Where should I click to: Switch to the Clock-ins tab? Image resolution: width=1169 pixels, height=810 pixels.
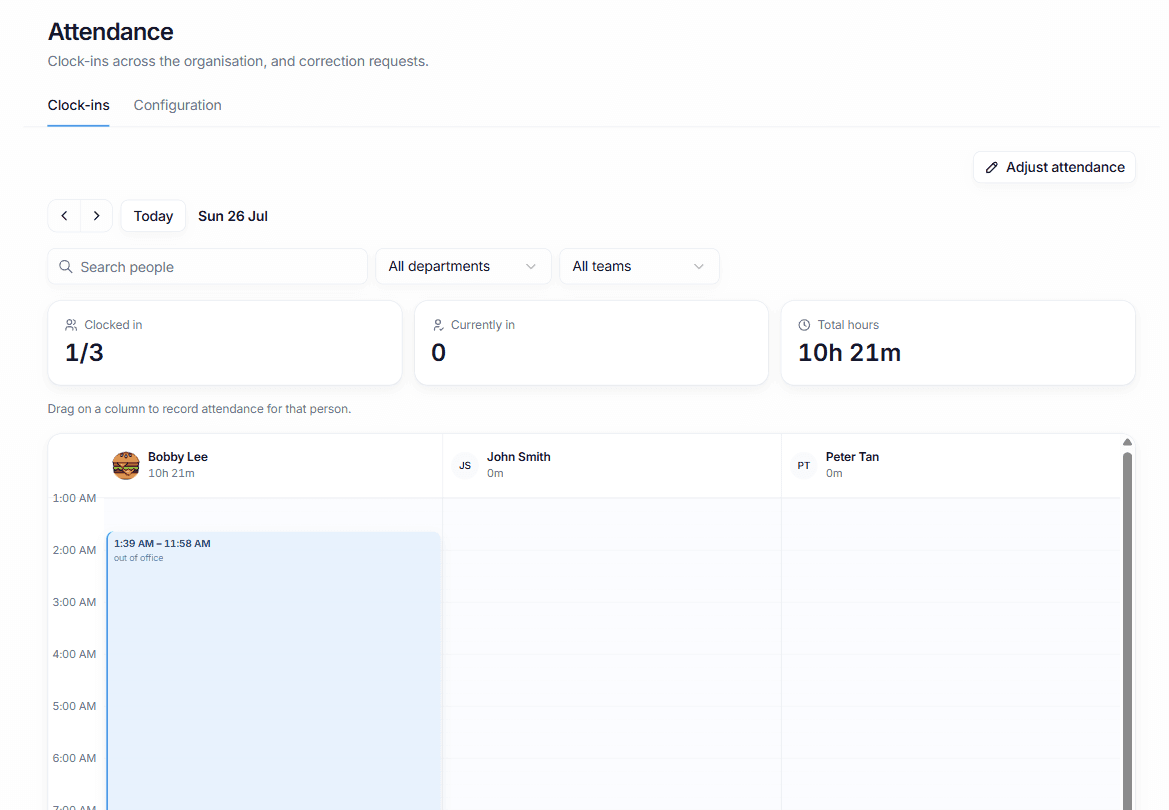[78, 105]
